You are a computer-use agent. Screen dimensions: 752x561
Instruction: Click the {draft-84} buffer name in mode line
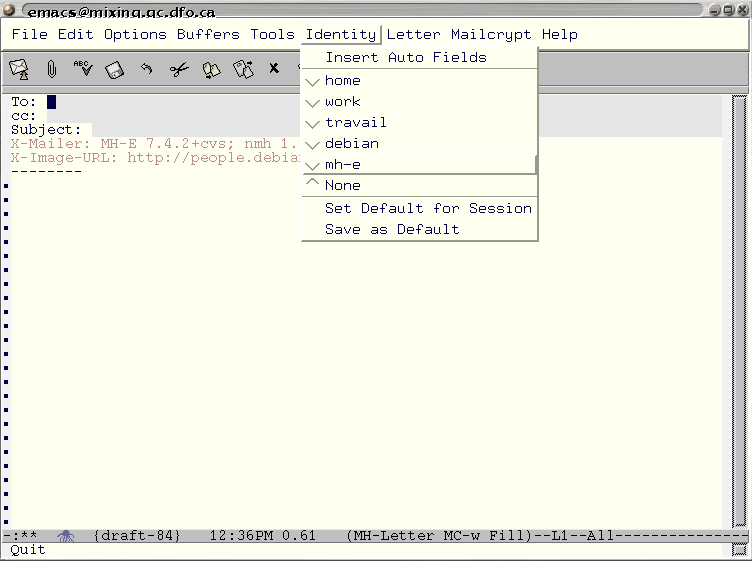(137, 536)
